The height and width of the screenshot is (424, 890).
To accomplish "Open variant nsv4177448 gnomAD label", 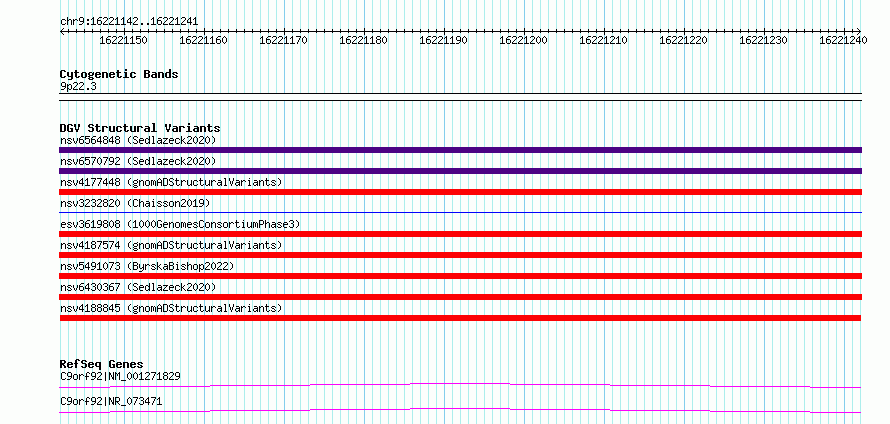I will 171,182.
